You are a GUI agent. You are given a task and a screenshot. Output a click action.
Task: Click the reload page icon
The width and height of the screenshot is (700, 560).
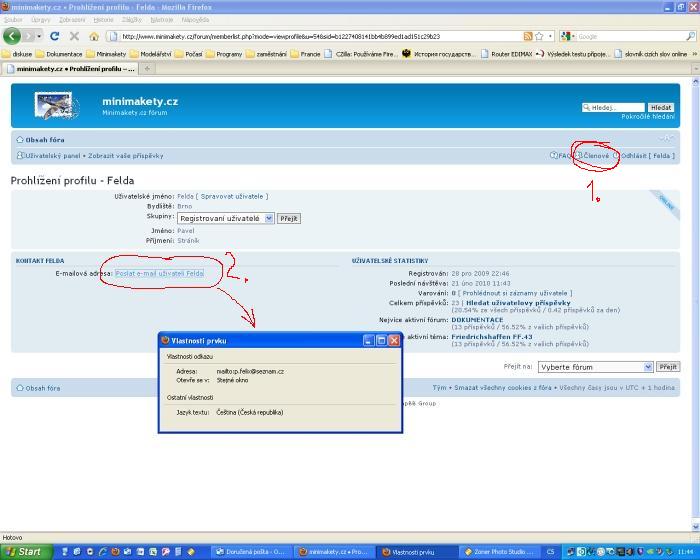click(x=55, y=37)
